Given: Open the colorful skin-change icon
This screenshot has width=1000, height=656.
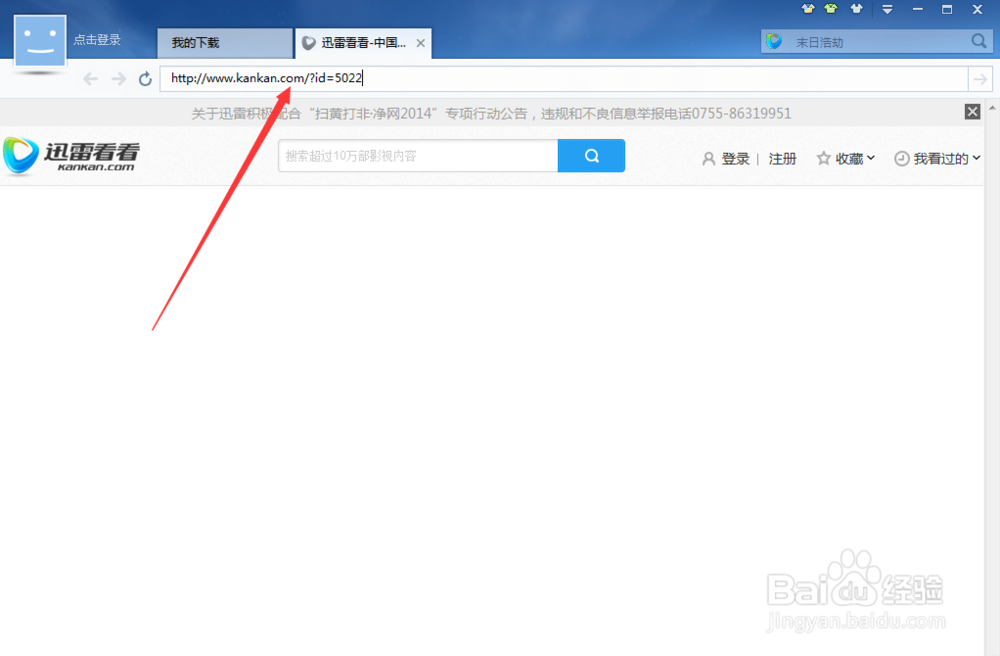Looking at the screenshot, I should (808, 9).
